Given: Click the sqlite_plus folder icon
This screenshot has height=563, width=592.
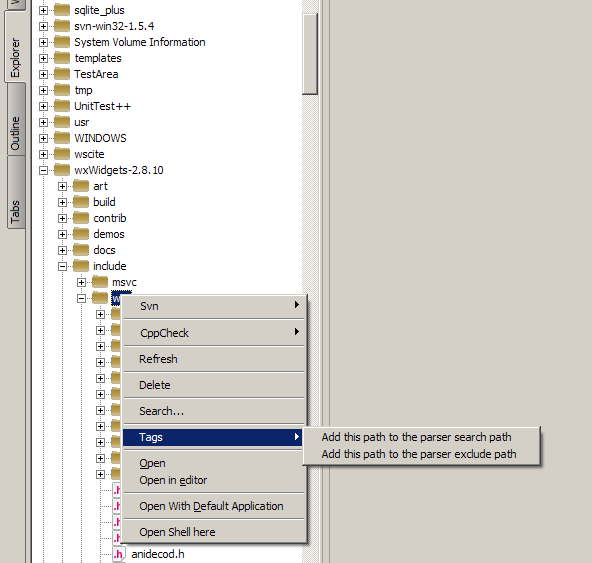Looking at the screenshot, I should click(x=62, y=10).
